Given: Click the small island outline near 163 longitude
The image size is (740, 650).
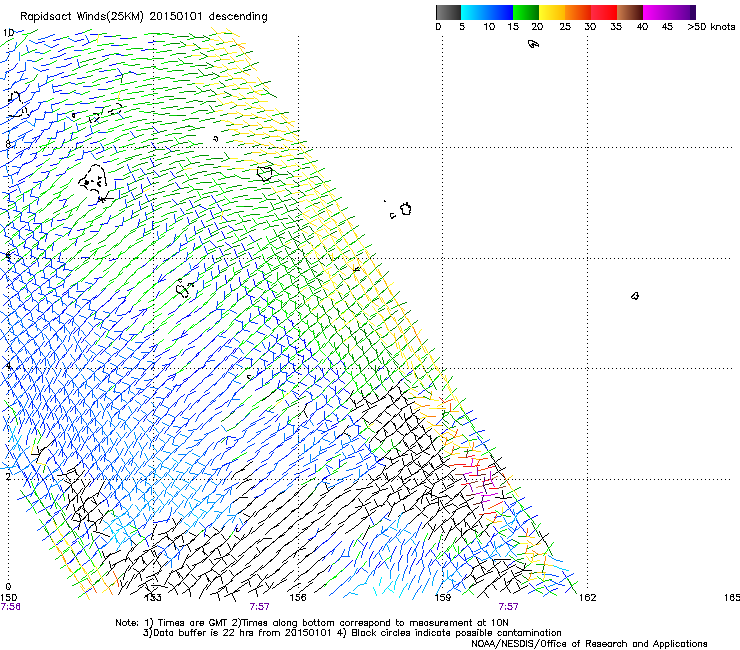Looking at the screenshot, I should (x=635, y=296).
